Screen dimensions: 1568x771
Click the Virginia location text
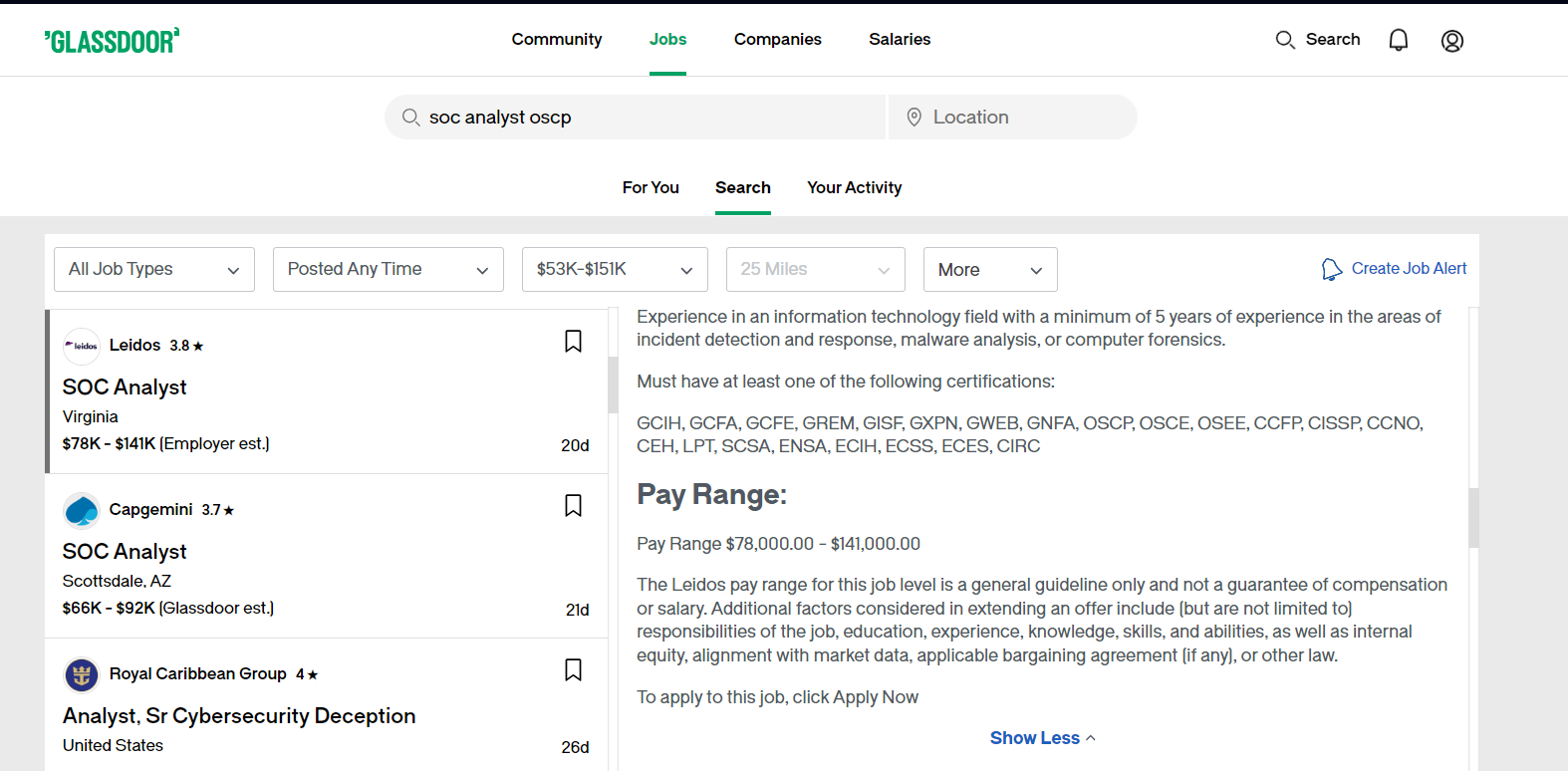(x=91, y=416)
